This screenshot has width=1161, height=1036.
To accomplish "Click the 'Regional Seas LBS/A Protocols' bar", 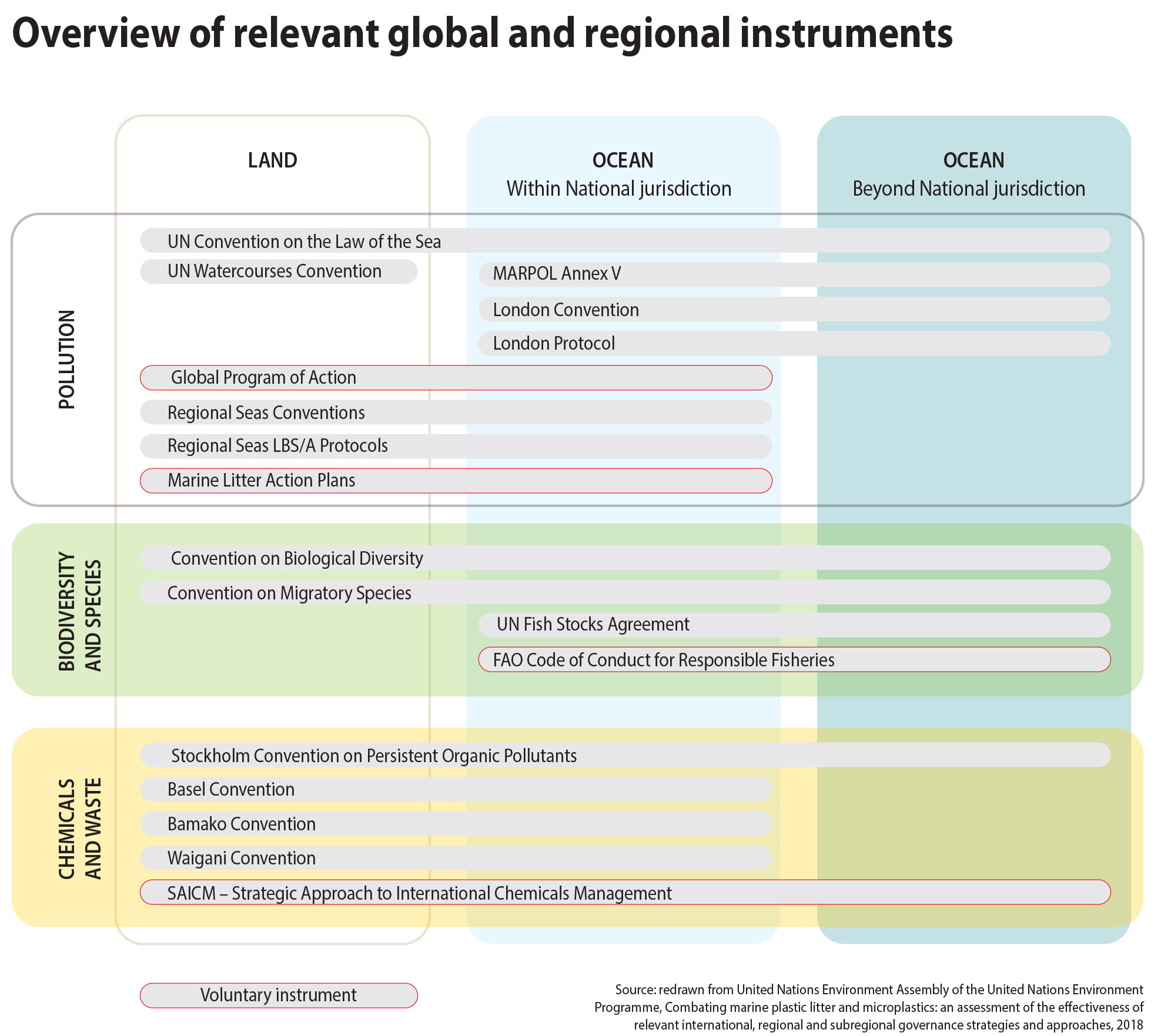I will [456, 446].
